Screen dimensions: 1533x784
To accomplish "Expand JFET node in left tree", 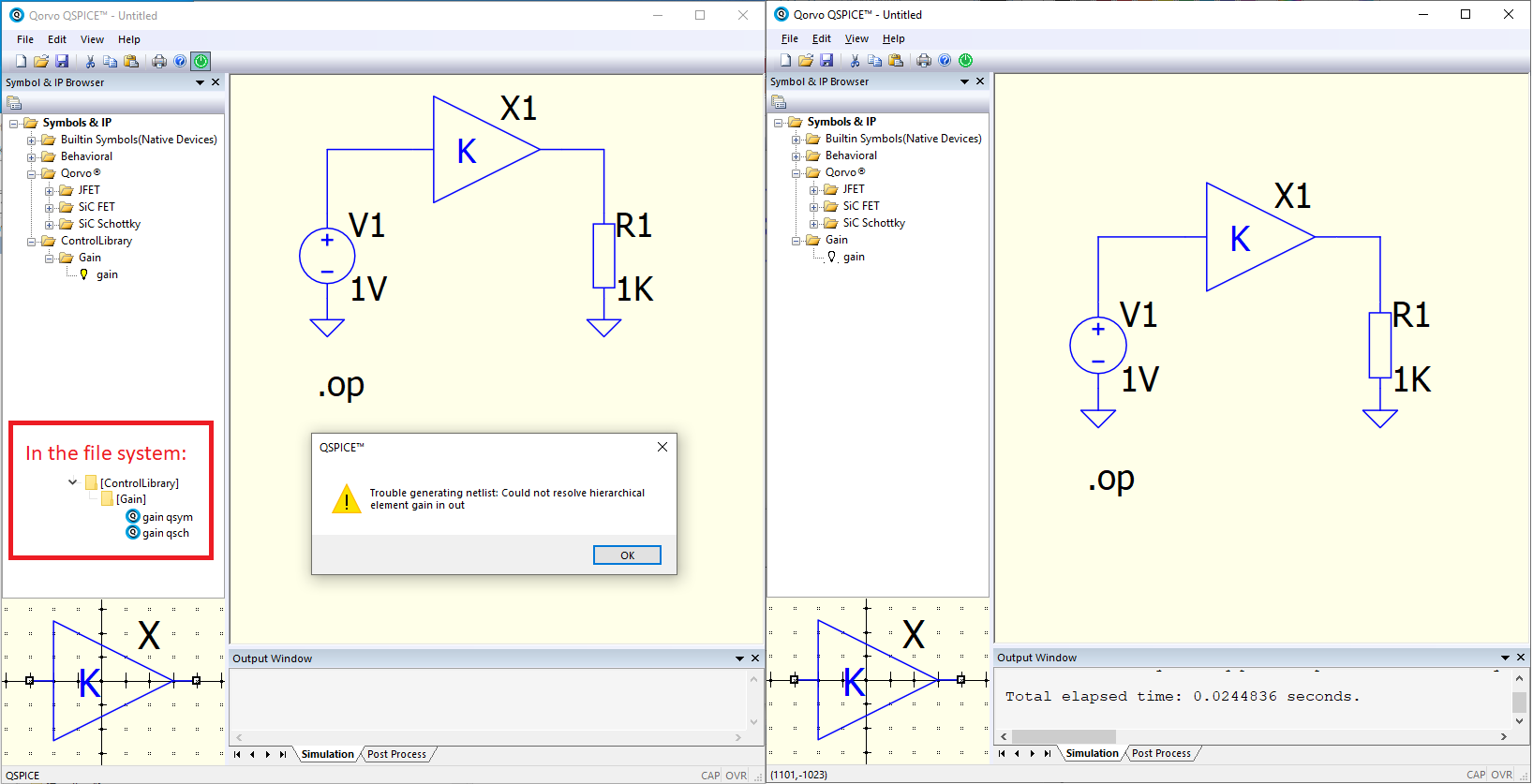I will [49, 191].
